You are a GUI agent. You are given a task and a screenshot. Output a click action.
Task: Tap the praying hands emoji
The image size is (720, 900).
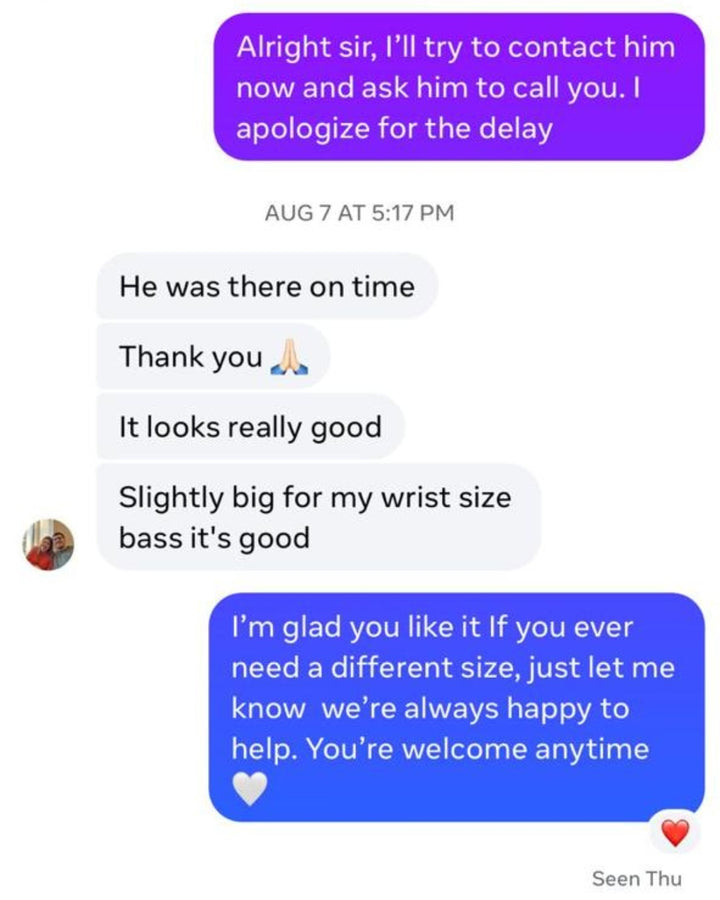pyautogui.click(x=290, y=357)
